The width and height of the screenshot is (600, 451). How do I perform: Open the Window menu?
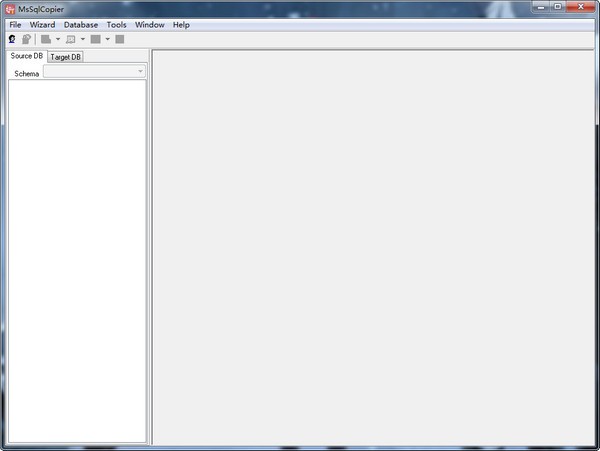click(150, 24)
